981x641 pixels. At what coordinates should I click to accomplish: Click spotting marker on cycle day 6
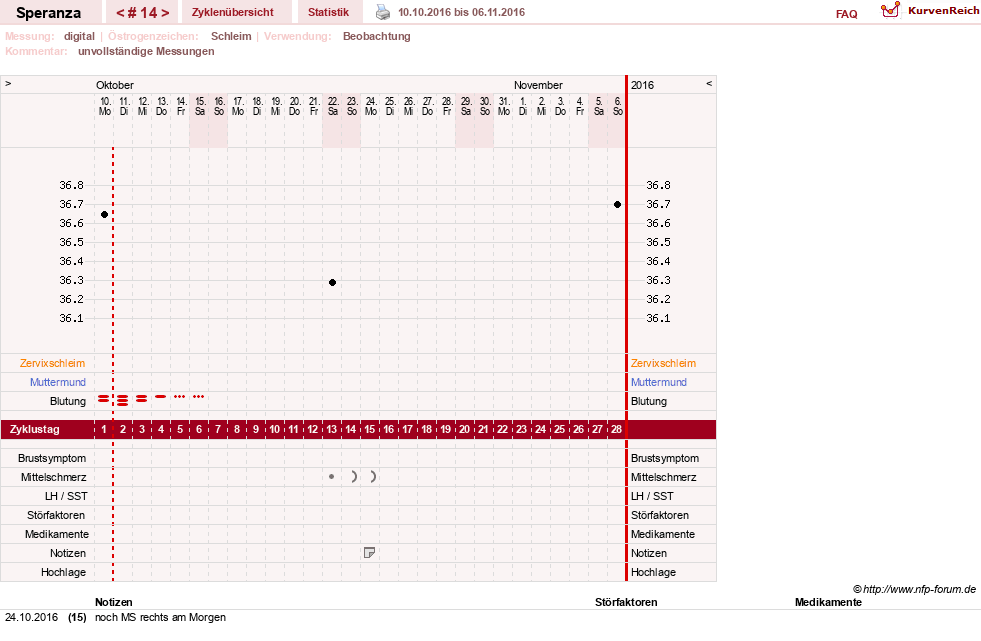(198, 396)
